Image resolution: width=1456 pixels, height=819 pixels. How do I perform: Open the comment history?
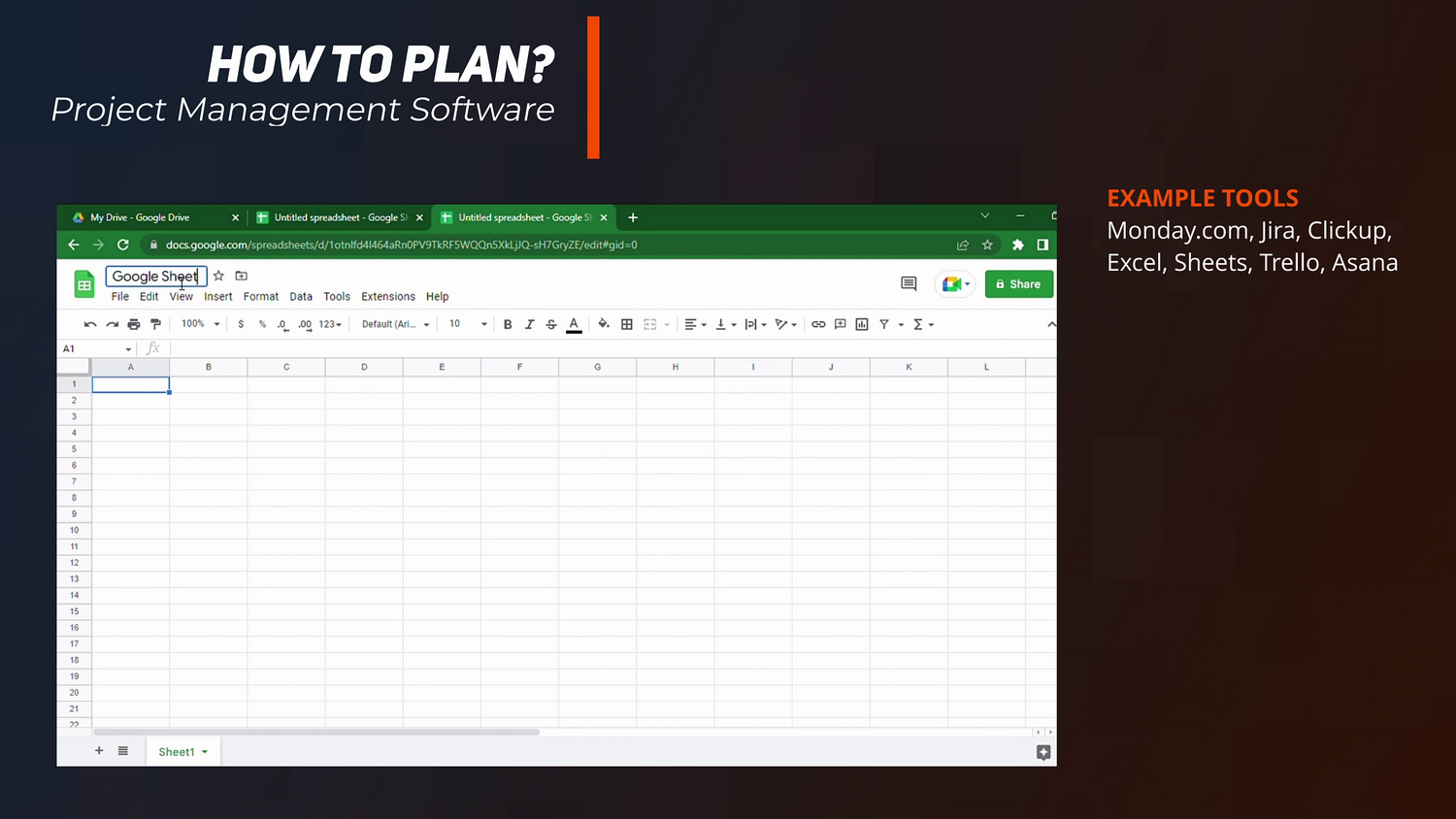click(909, 283)
